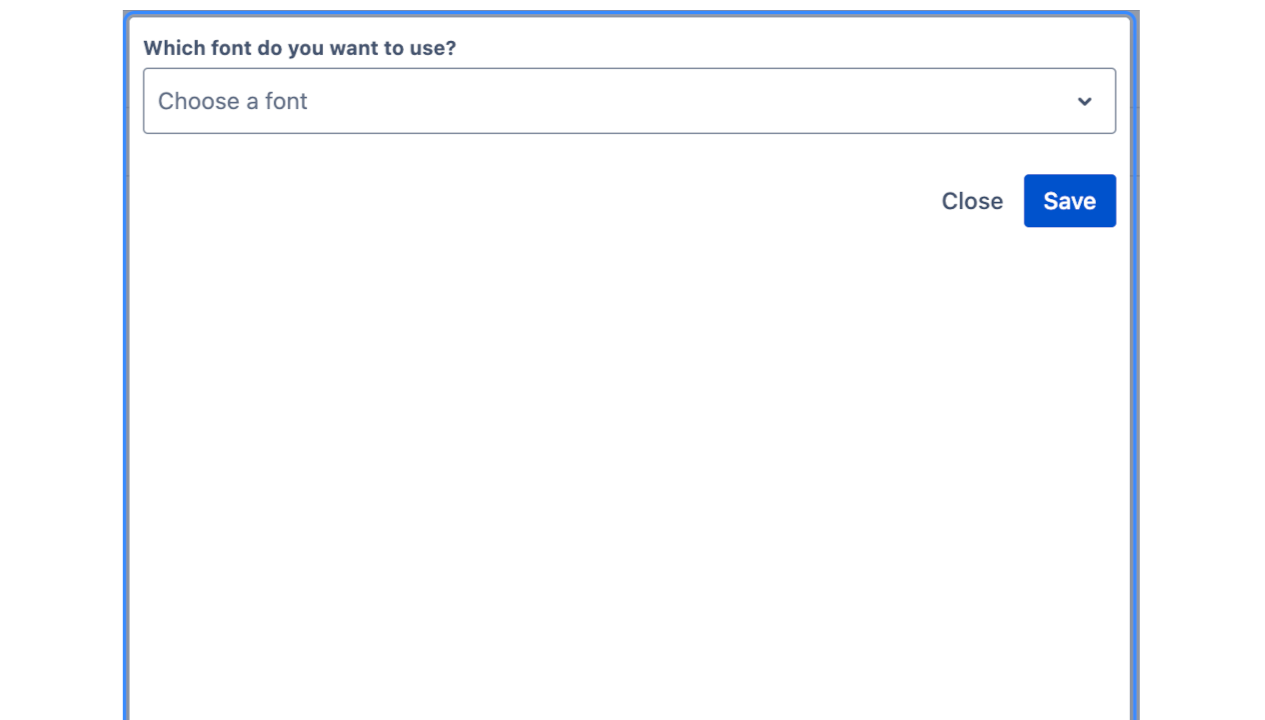Click the 'Which font do you want to use?' label
This screenshot has width=1265, height=720.
[299, 48]
